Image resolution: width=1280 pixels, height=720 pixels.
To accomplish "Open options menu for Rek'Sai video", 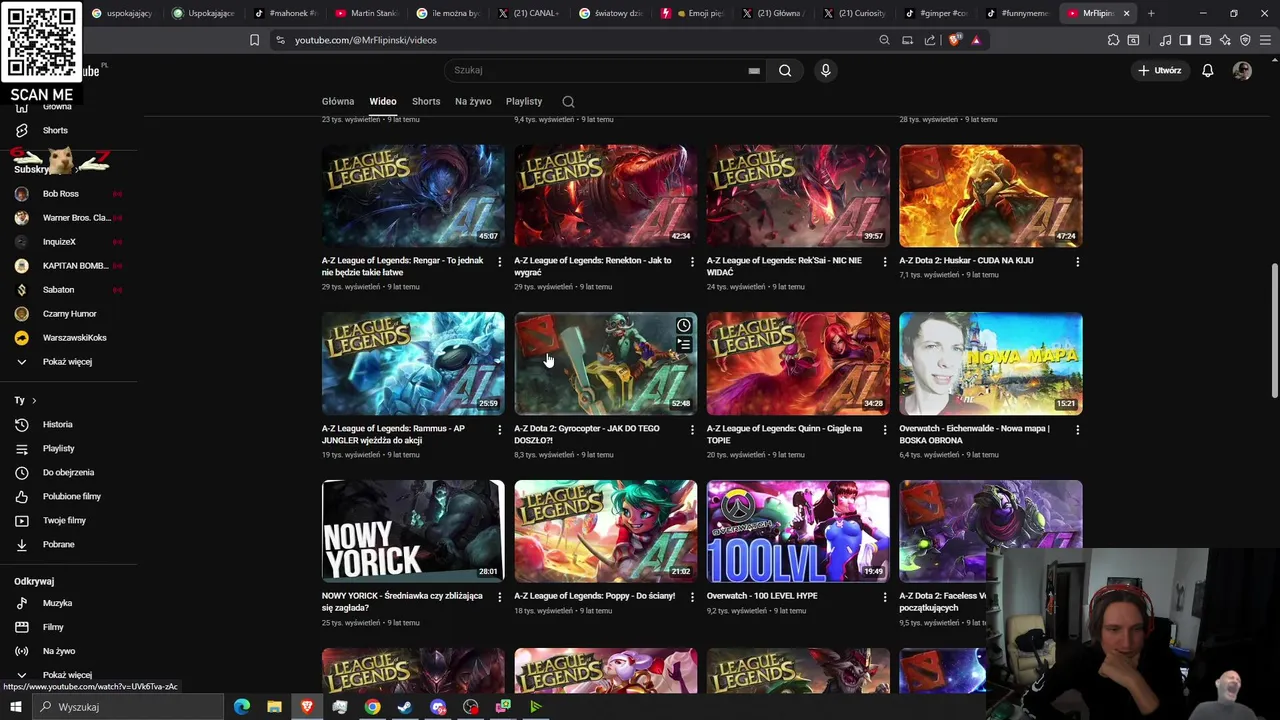I will pyautogui.click(x=885, y=261).
